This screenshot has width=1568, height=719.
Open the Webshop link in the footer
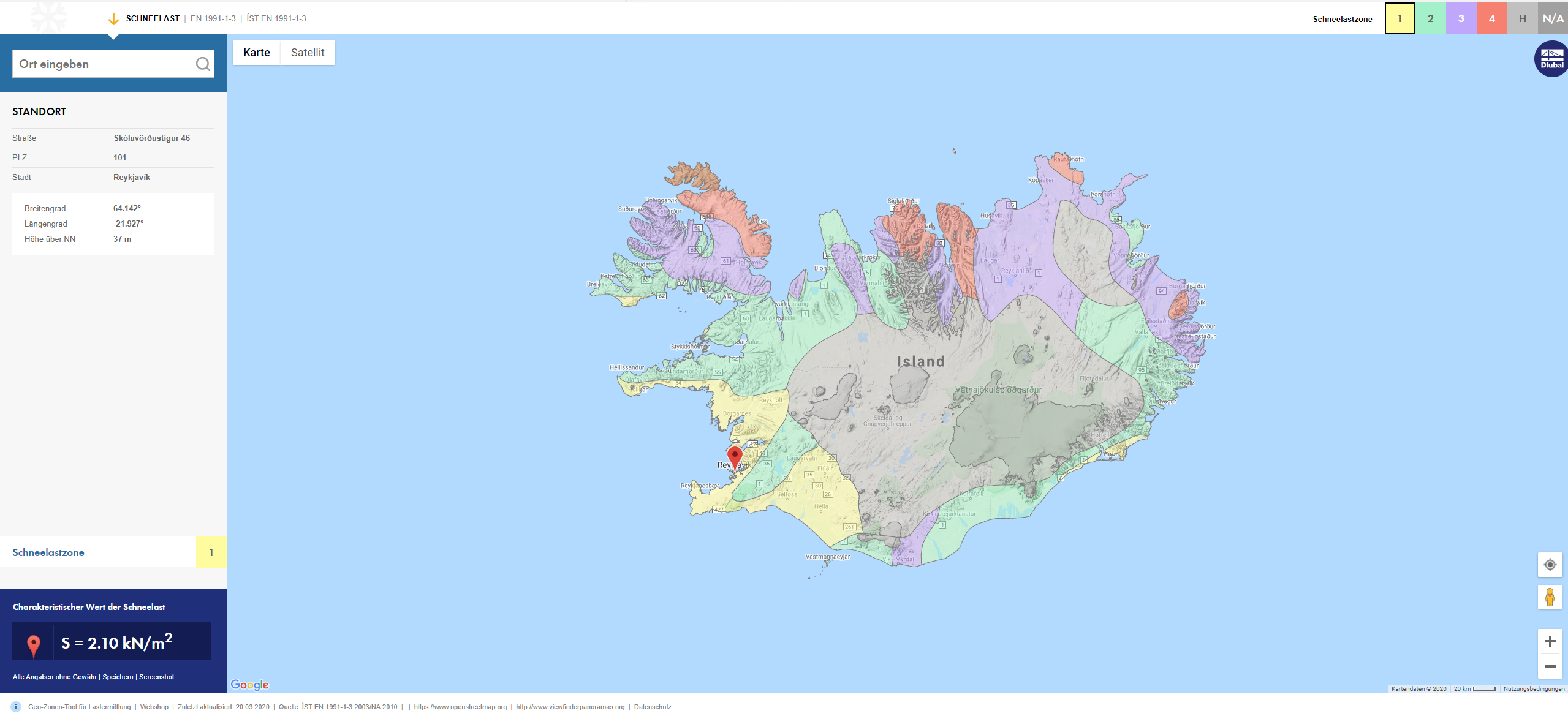(154, 707)
